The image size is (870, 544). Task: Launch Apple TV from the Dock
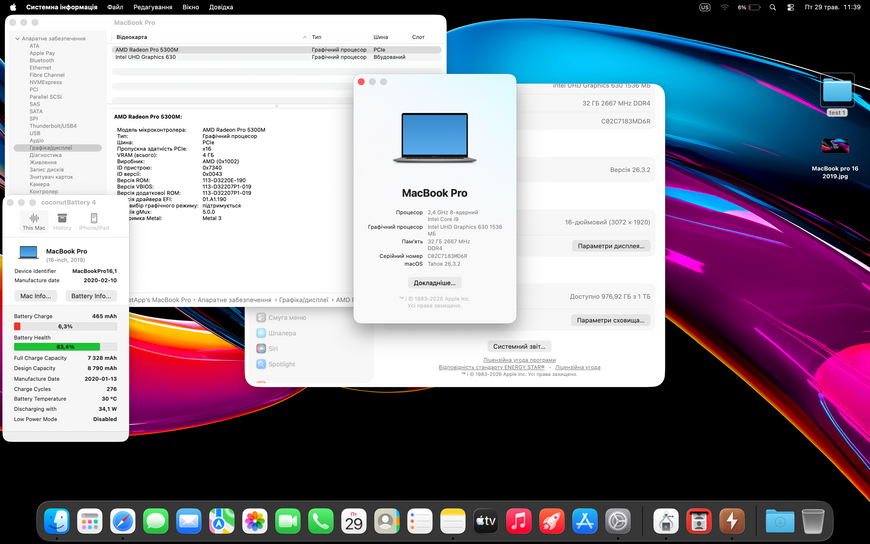[x=485, y=521]
